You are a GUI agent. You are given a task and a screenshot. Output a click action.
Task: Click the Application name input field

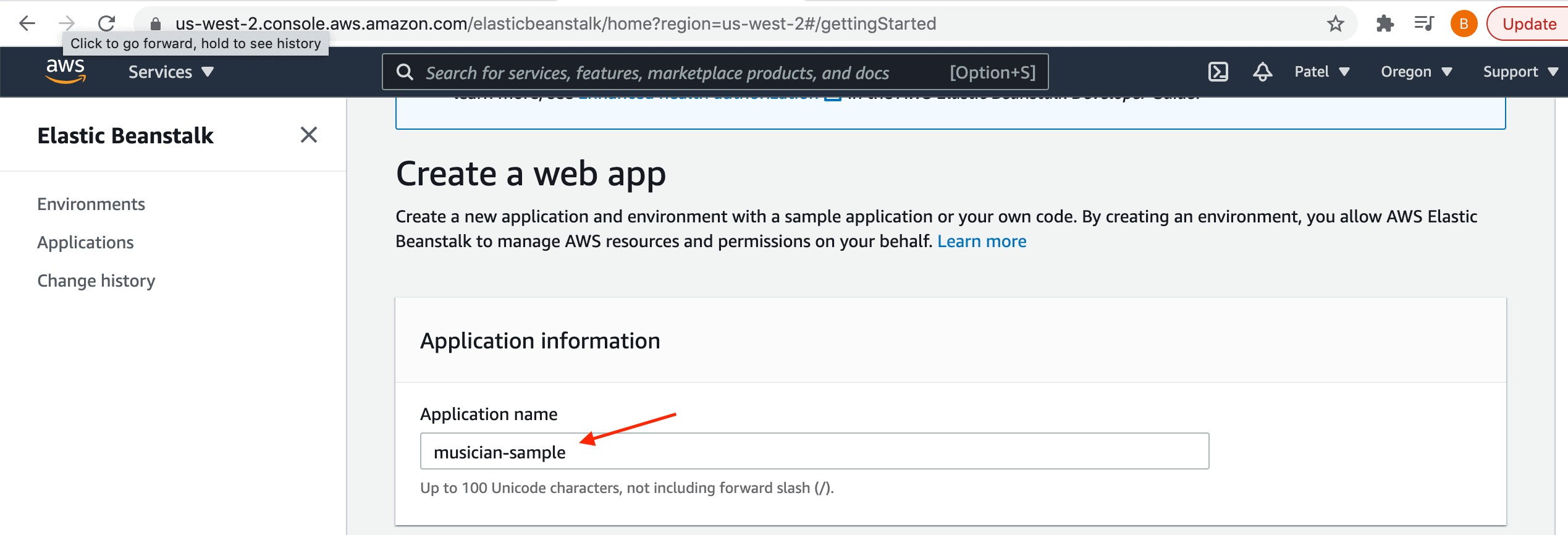pyautogui.click(x=814, y=452)
